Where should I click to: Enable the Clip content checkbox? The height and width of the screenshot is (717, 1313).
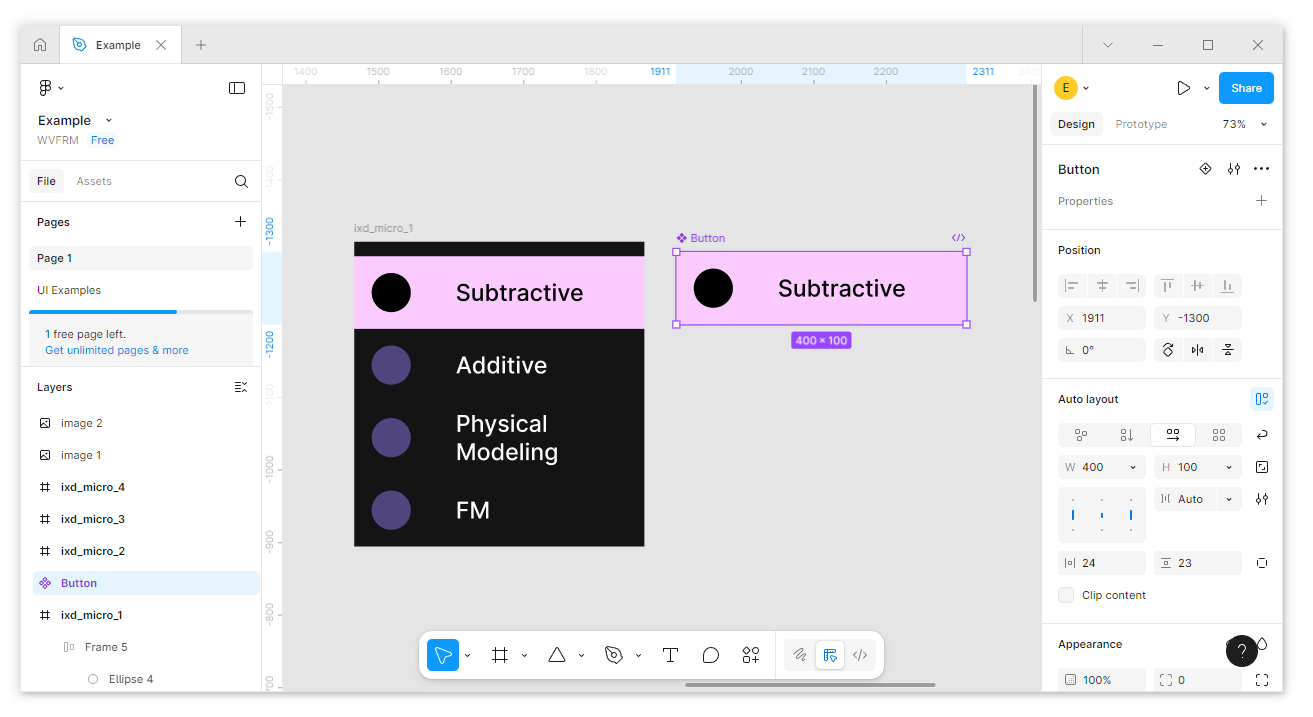point(1067,595)
